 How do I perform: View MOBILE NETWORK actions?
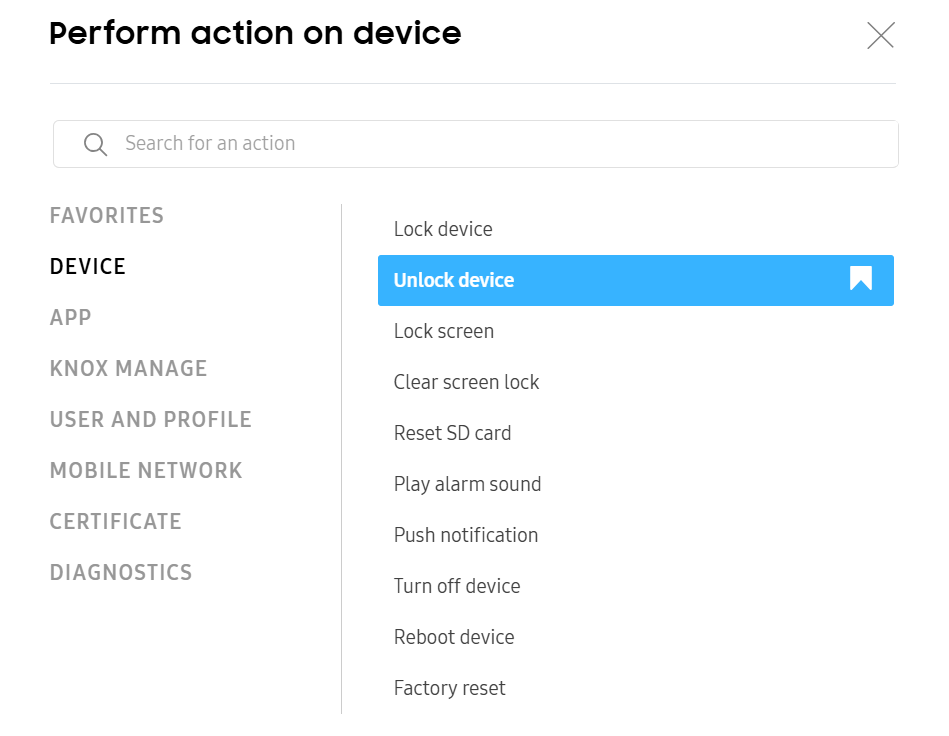146,470
